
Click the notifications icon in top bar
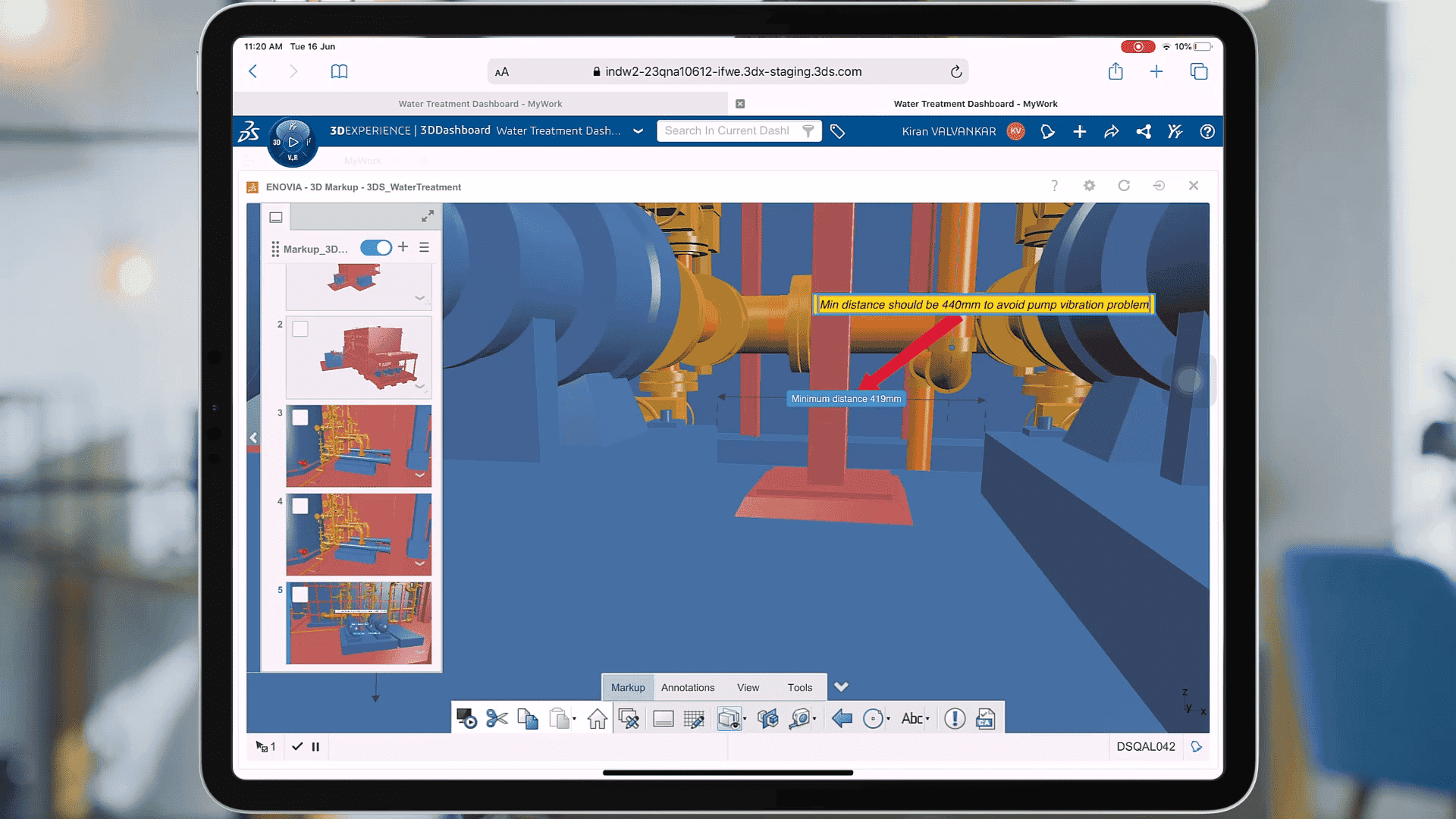click(x=1047, y=131)
